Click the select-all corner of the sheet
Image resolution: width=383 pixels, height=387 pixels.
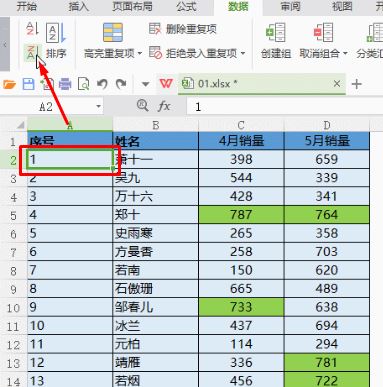[x=21, y=125]
